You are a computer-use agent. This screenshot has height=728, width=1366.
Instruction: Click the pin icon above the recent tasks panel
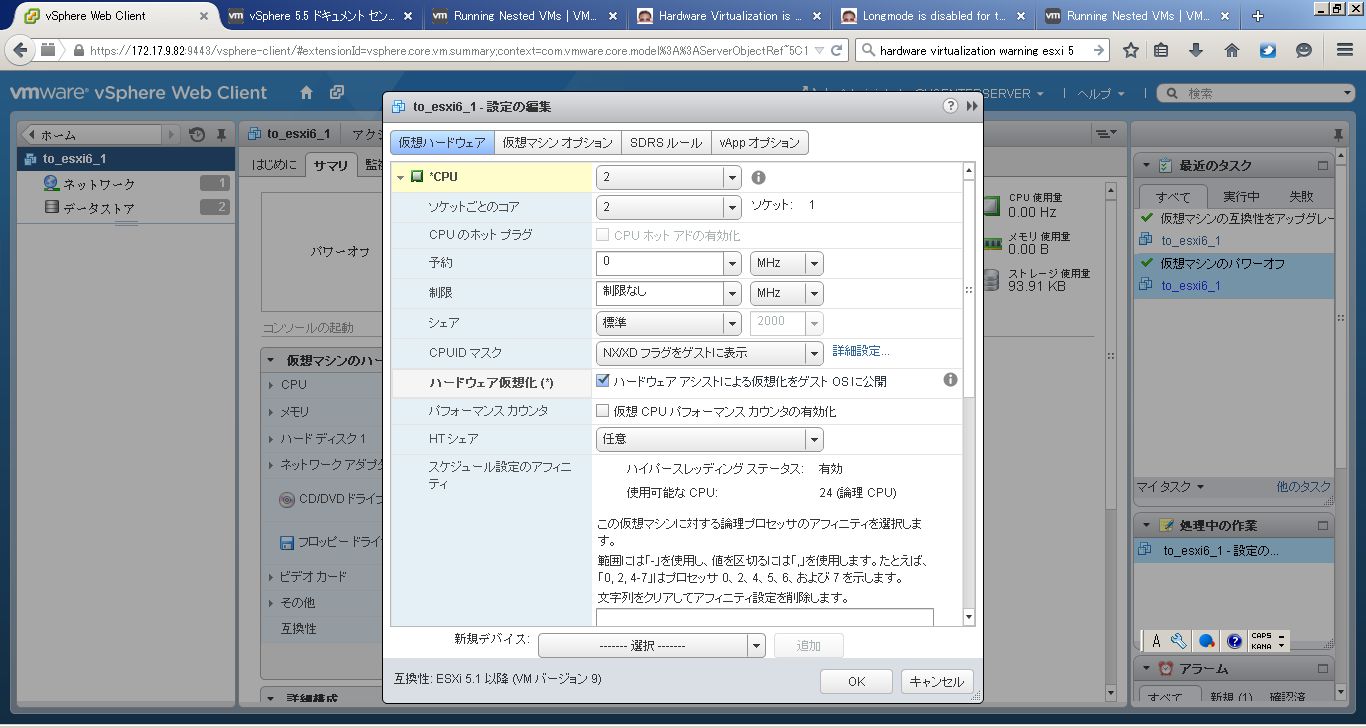1338,134
